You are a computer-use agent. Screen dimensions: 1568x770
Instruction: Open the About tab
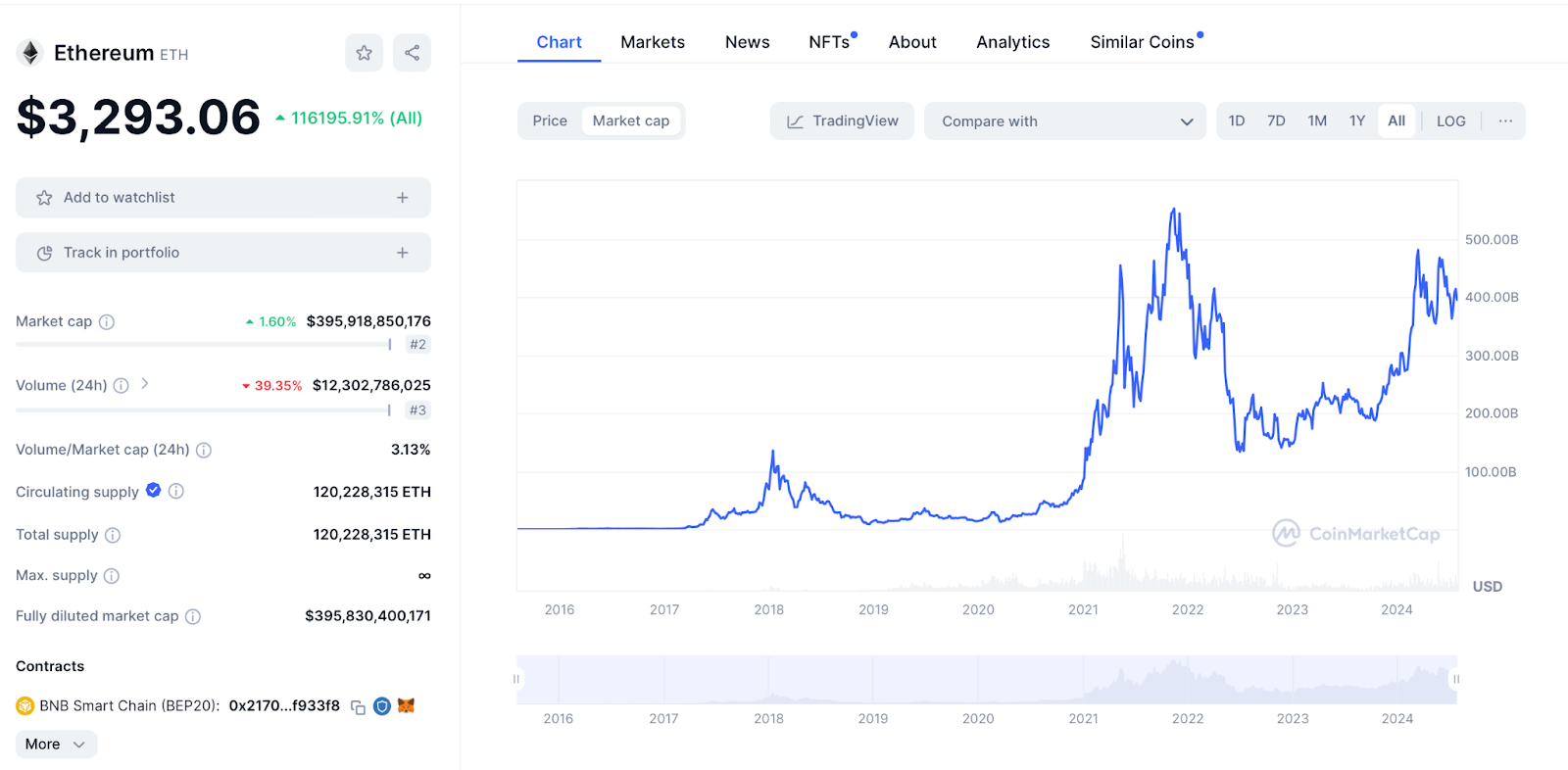click(912, 42)
